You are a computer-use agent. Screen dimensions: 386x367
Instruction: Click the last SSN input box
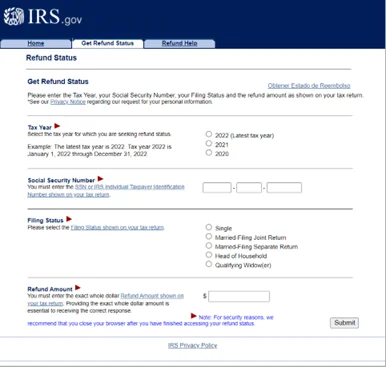[284, 188]
